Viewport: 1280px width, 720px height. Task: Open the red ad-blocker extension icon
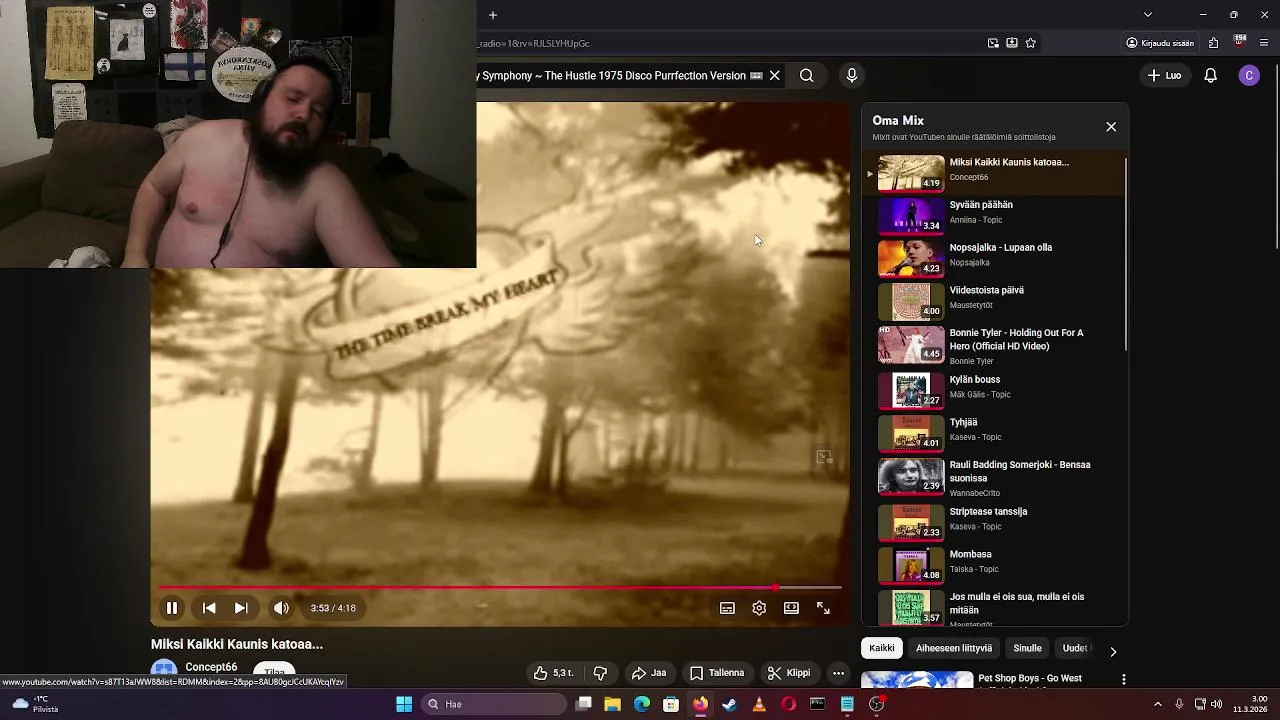[x=1240, y=42]
